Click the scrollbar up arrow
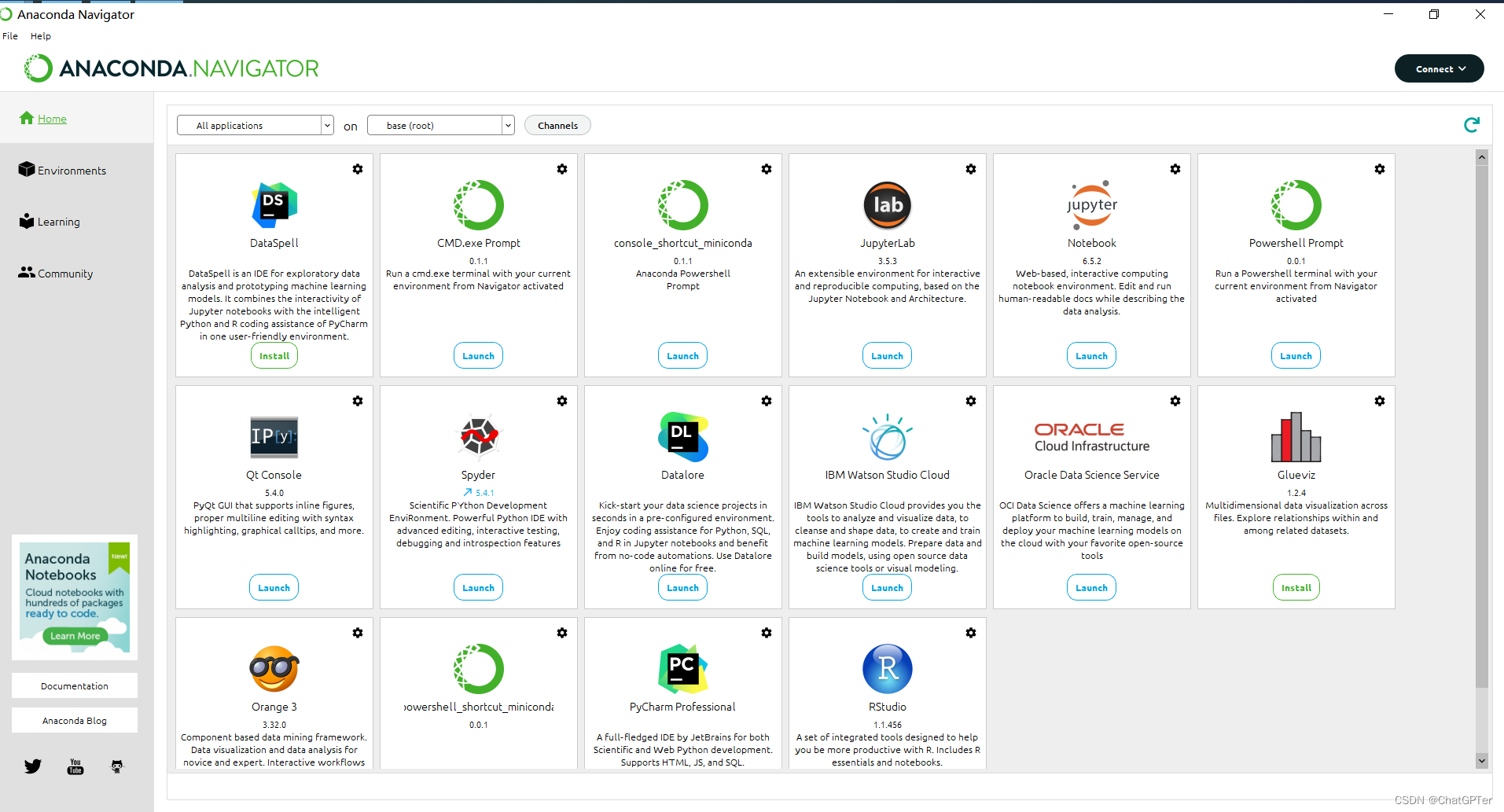1504x812 pixels. pyautogui.click(x=1482, y=156)
